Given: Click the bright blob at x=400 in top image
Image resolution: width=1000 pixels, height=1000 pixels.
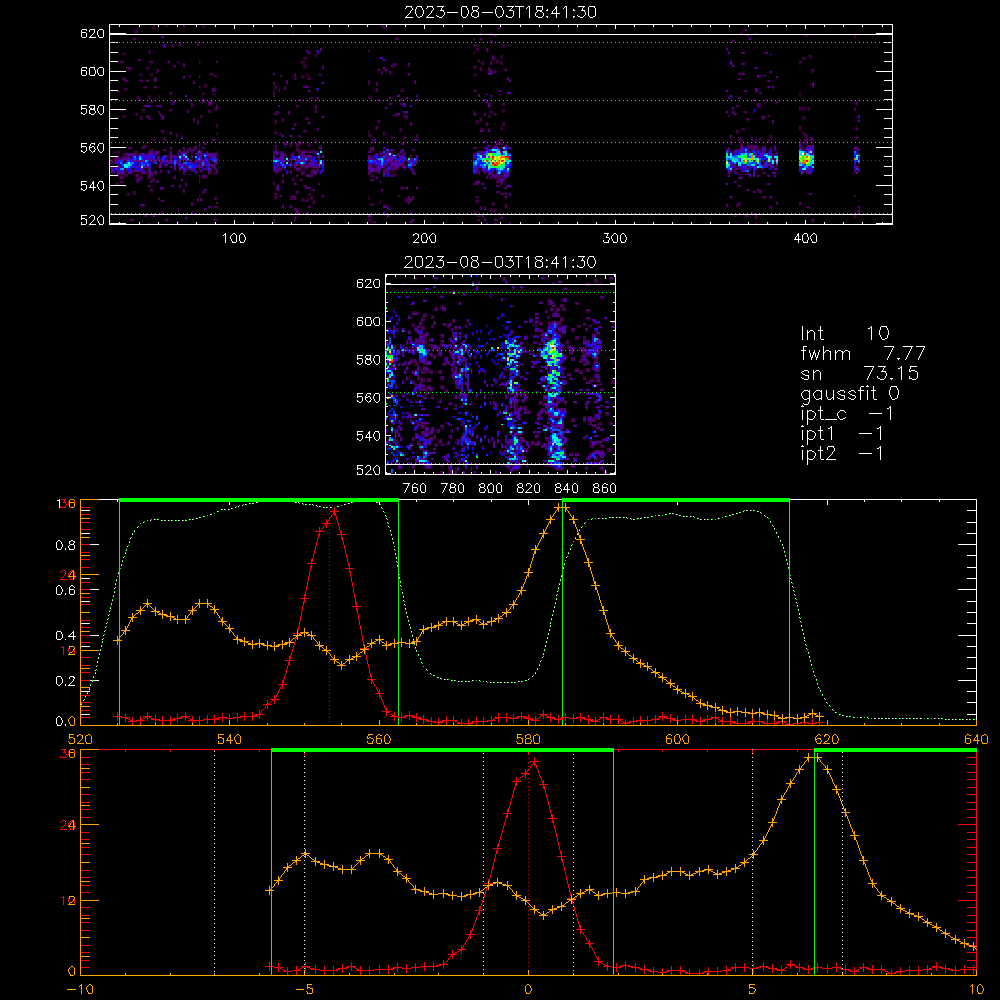Looking at the screenshot, I should 807,159.
